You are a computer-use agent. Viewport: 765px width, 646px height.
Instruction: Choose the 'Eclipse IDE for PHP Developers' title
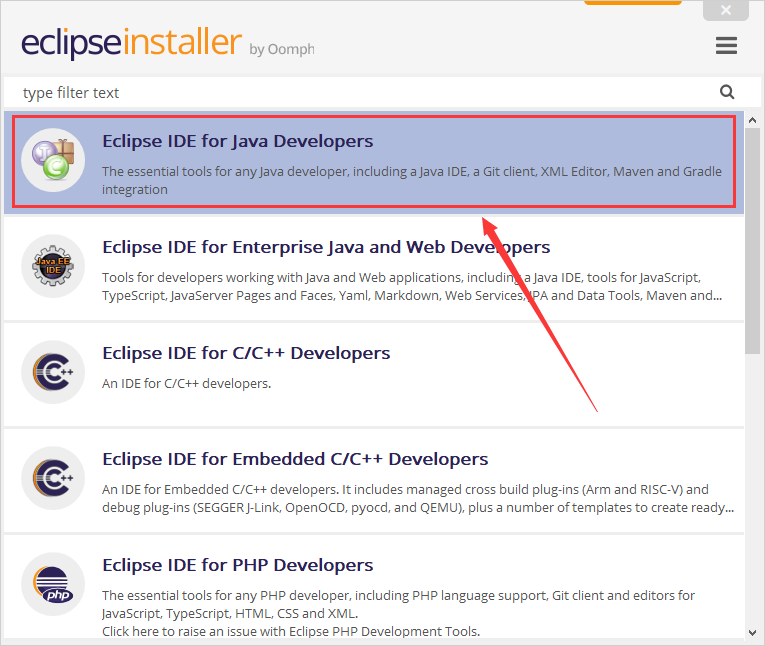(x=237, y=565)
